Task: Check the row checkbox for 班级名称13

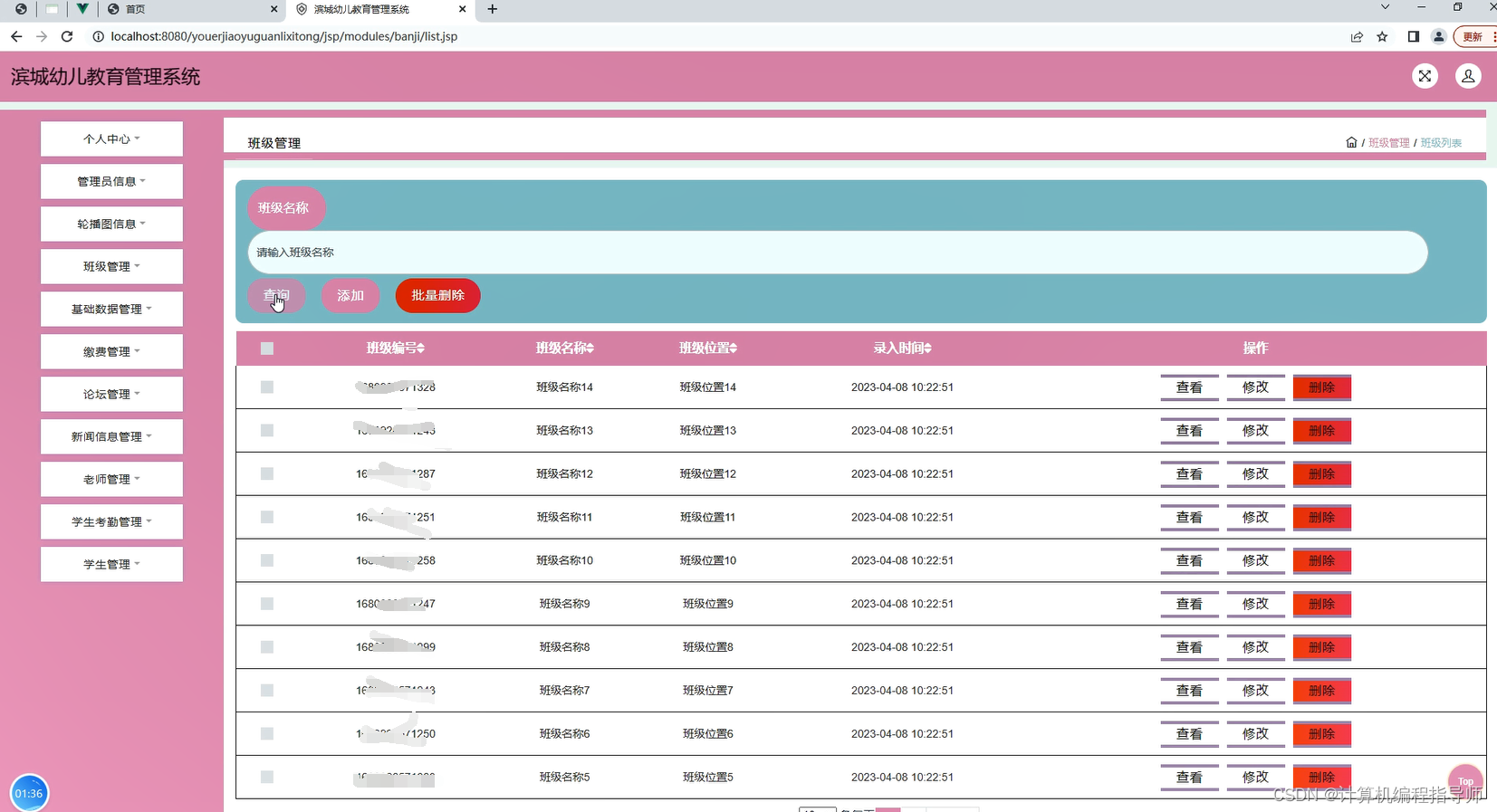Action: 267,430
